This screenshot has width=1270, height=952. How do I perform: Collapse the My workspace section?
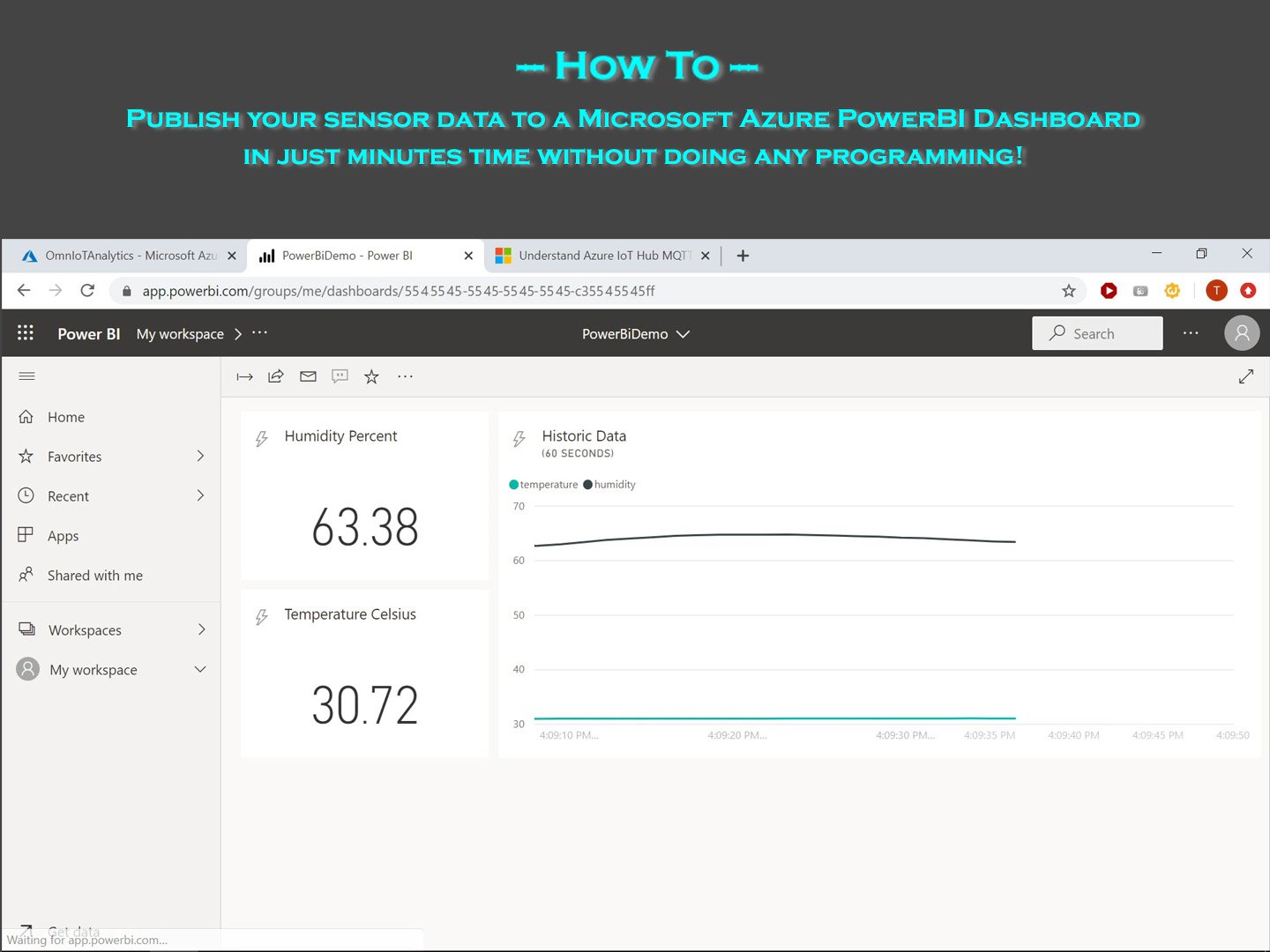click(x=200, y=669)
